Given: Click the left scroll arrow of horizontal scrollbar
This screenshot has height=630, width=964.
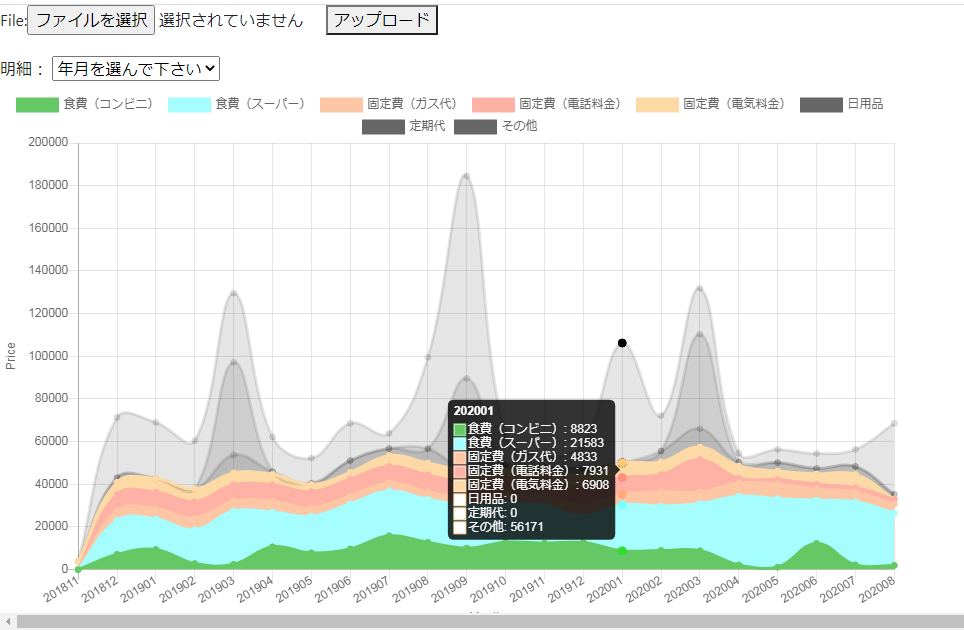Looking at the screenshot, I should (x=7, y=622).
